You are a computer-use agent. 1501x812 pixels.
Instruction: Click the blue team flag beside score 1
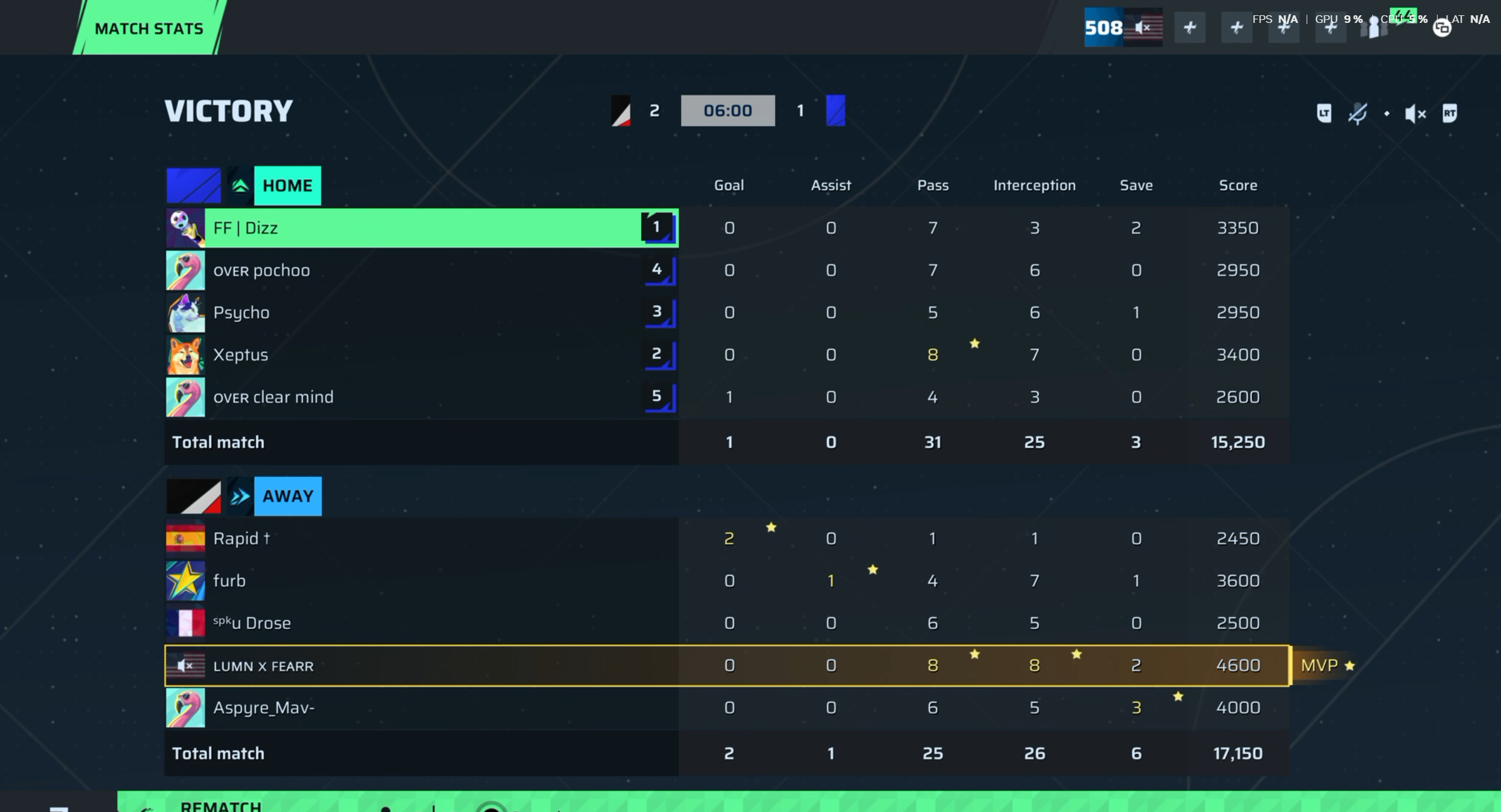836,110
